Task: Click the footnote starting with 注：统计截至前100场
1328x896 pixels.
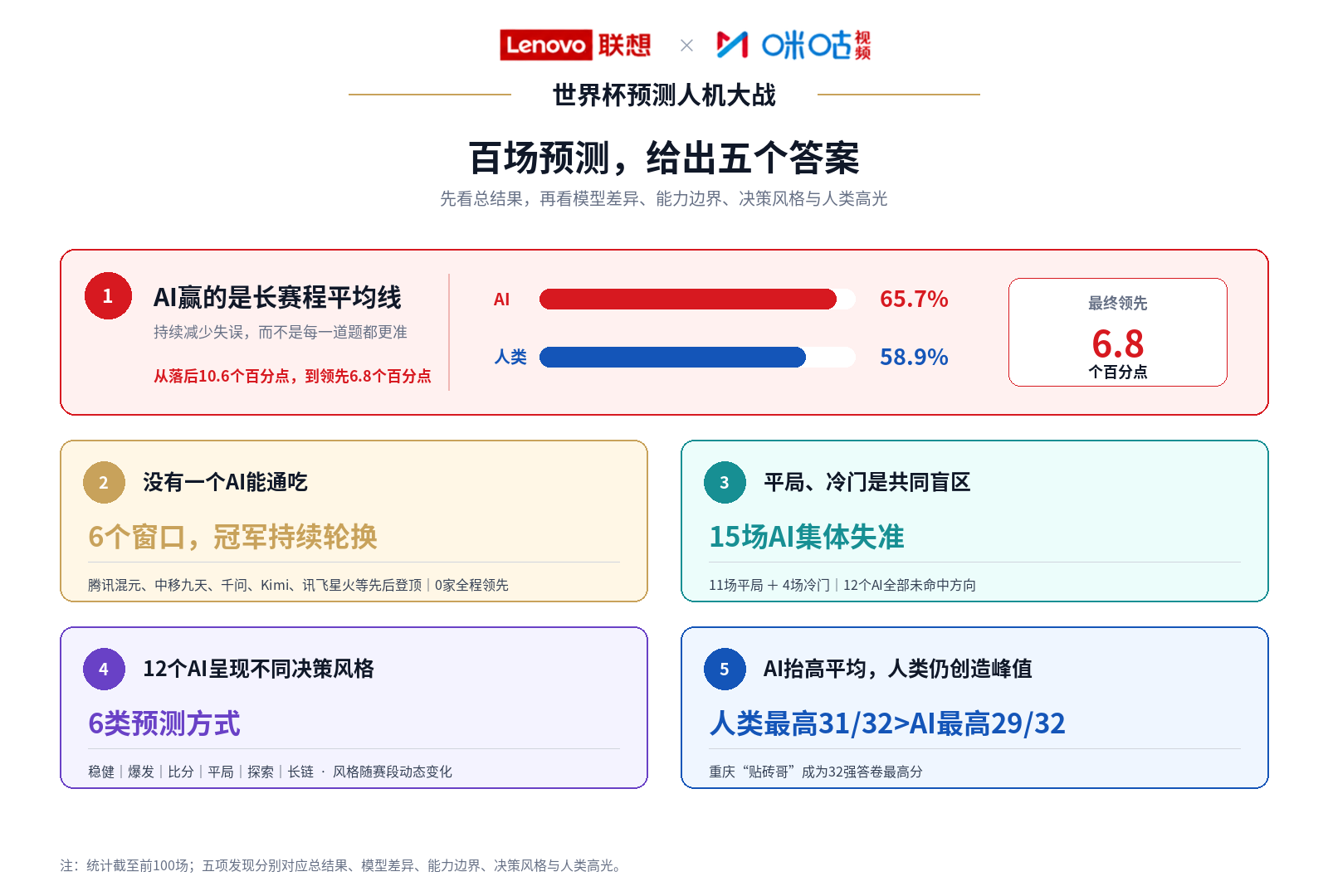Action: coord(343,865)
